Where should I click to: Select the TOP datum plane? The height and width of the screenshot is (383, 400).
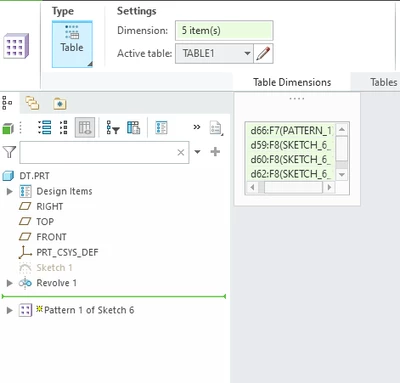tap(45, 222)
